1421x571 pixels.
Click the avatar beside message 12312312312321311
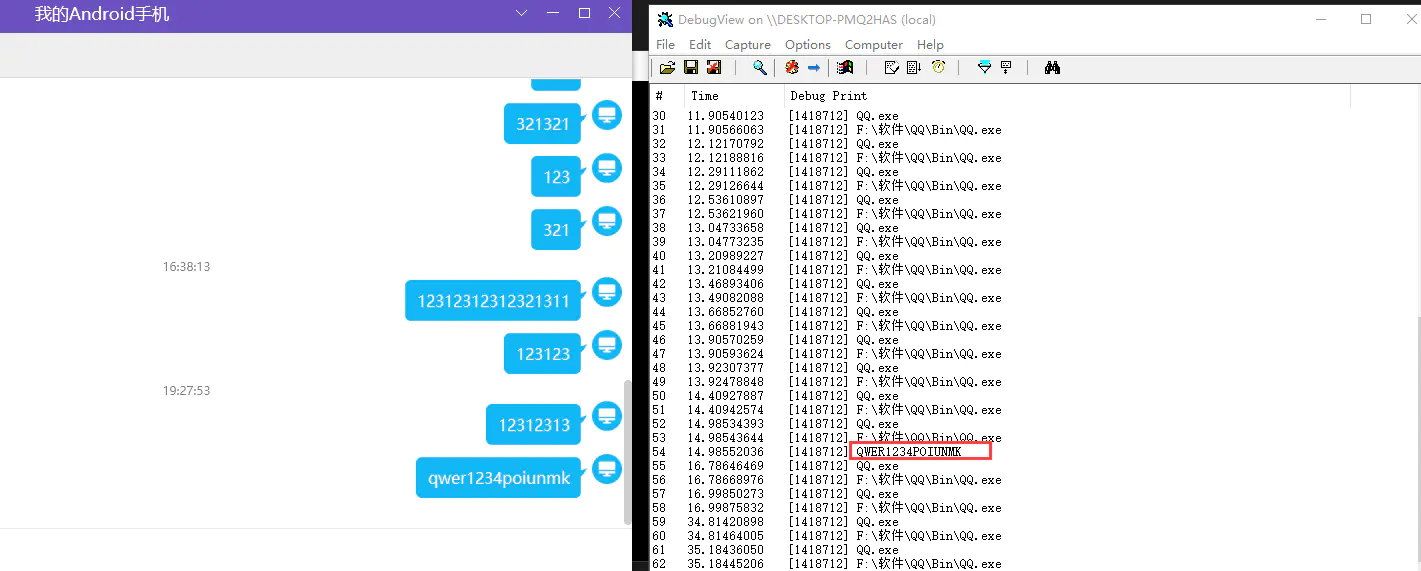(607, 292)
